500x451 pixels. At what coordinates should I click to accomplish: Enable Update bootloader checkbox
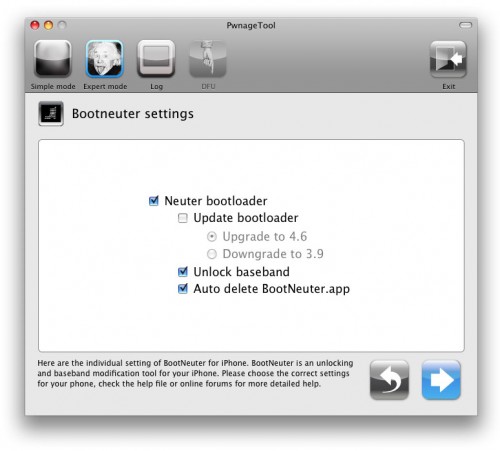tap(183, 218)
